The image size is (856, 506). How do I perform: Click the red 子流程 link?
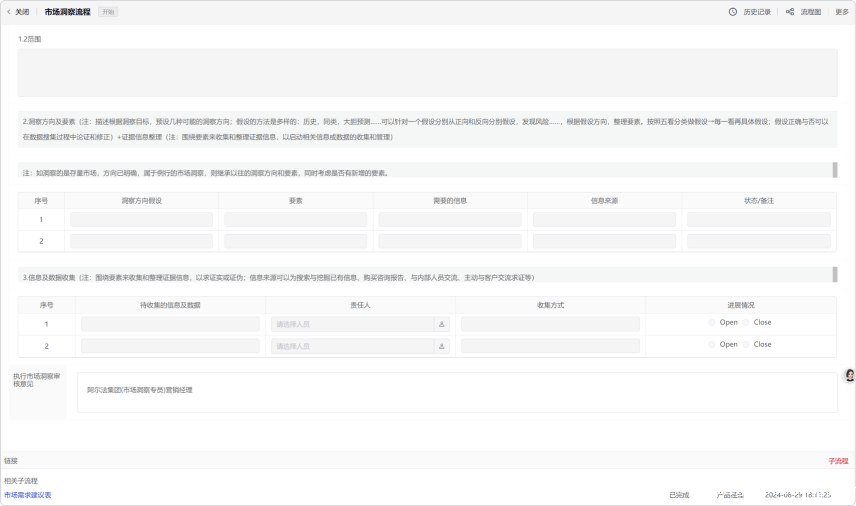click(x=837, y=461)
